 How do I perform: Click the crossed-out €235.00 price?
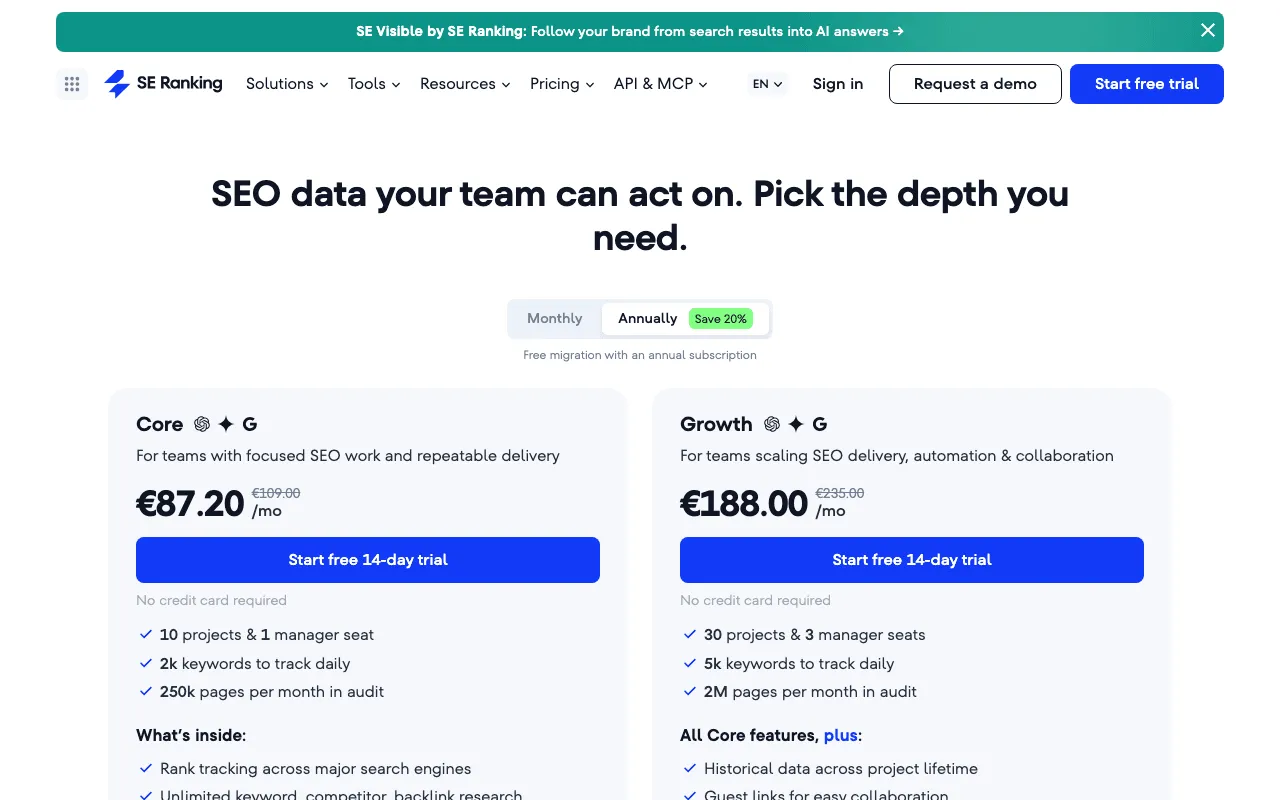coord(840,493)
